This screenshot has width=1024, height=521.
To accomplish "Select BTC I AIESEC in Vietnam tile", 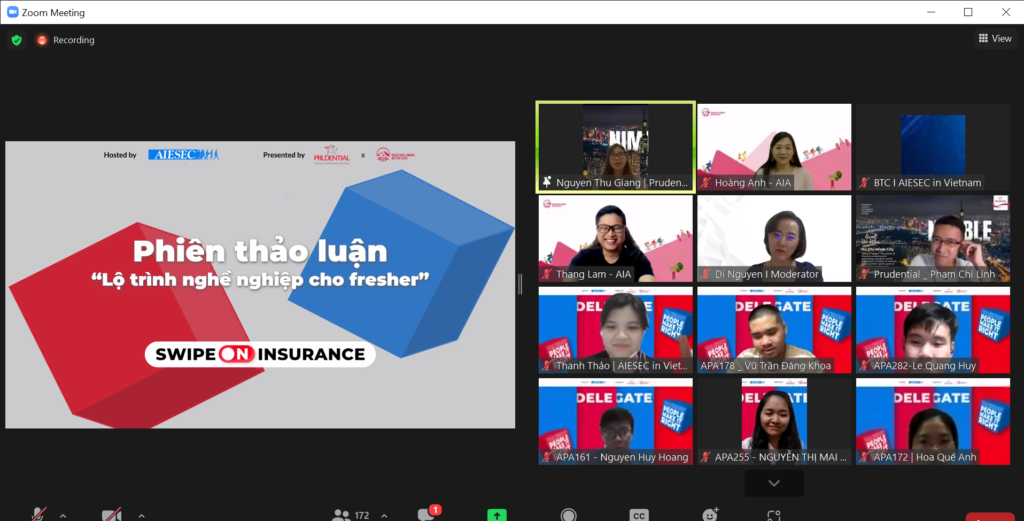I will [933, 147].
